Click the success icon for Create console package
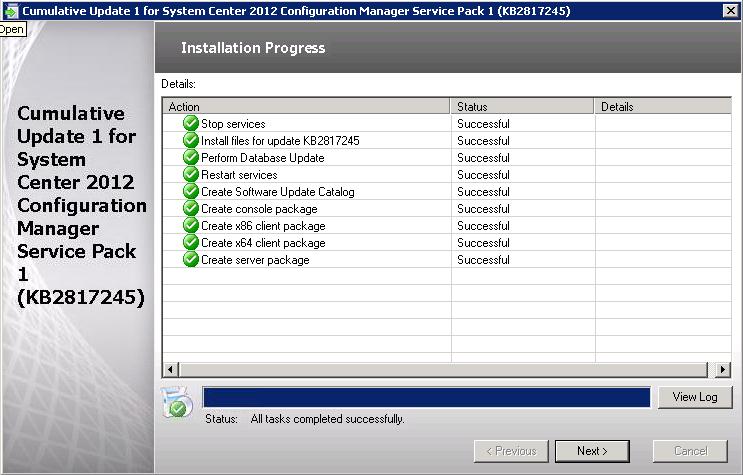Viewport: 743px width, 475px height. (191, 209)
